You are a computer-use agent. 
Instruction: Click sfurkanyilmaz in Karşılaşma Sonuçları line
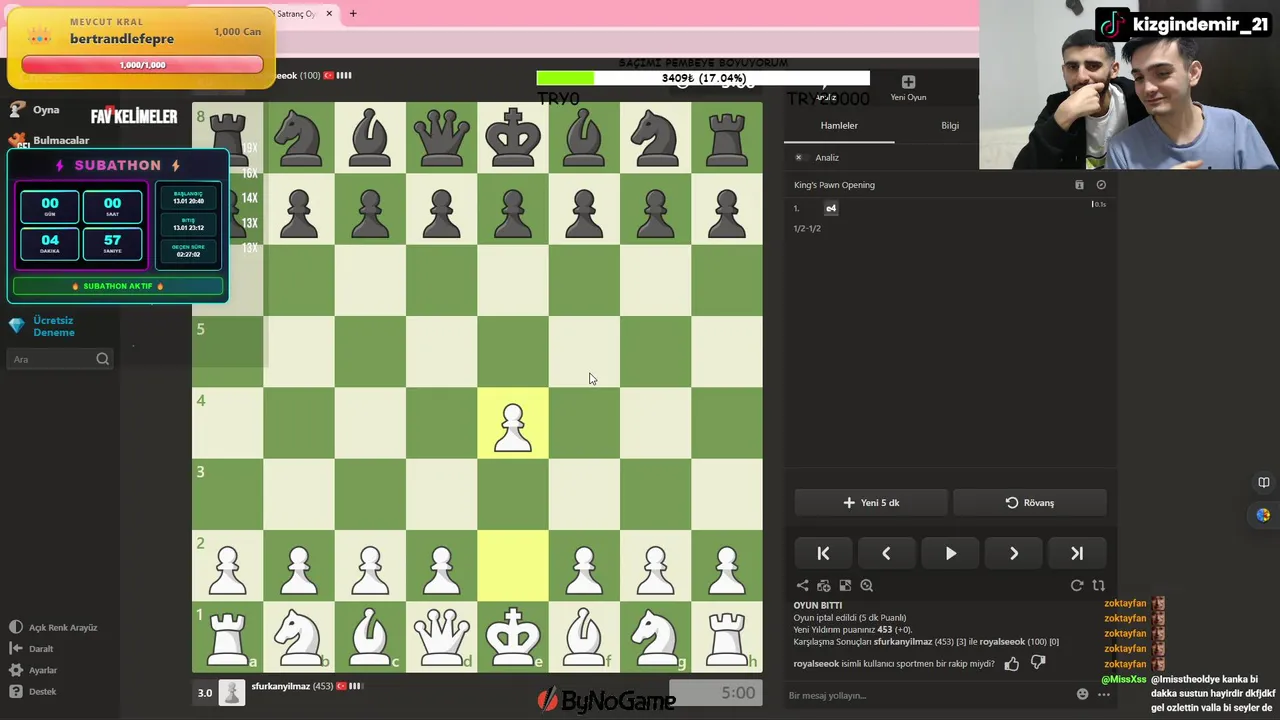click(x=903, y=642)
